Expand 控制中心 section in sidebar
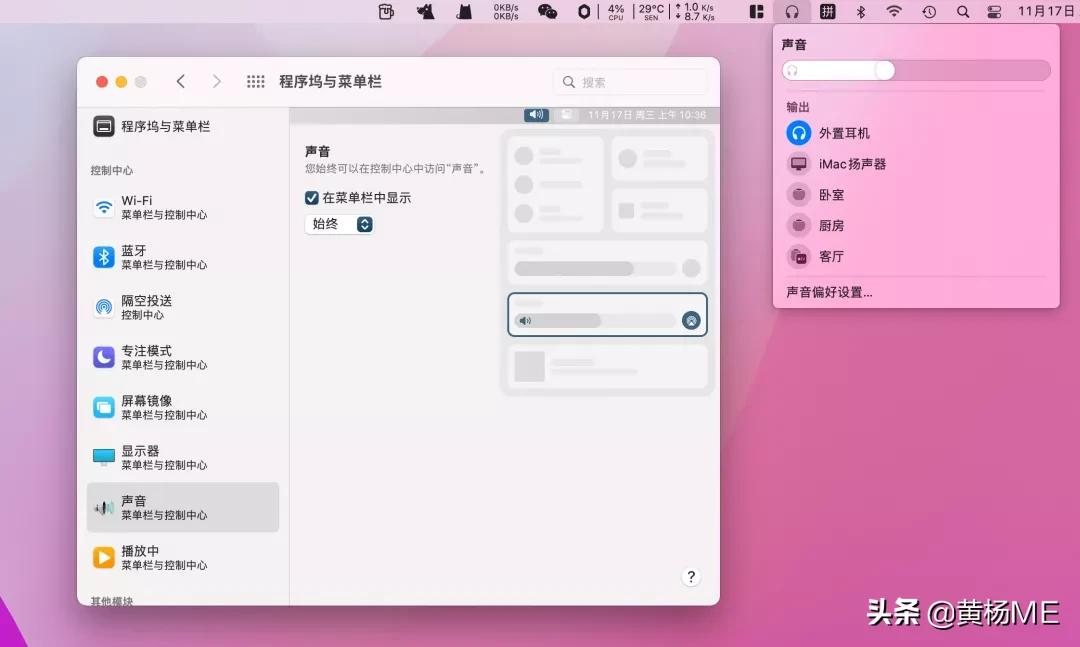 110,170
